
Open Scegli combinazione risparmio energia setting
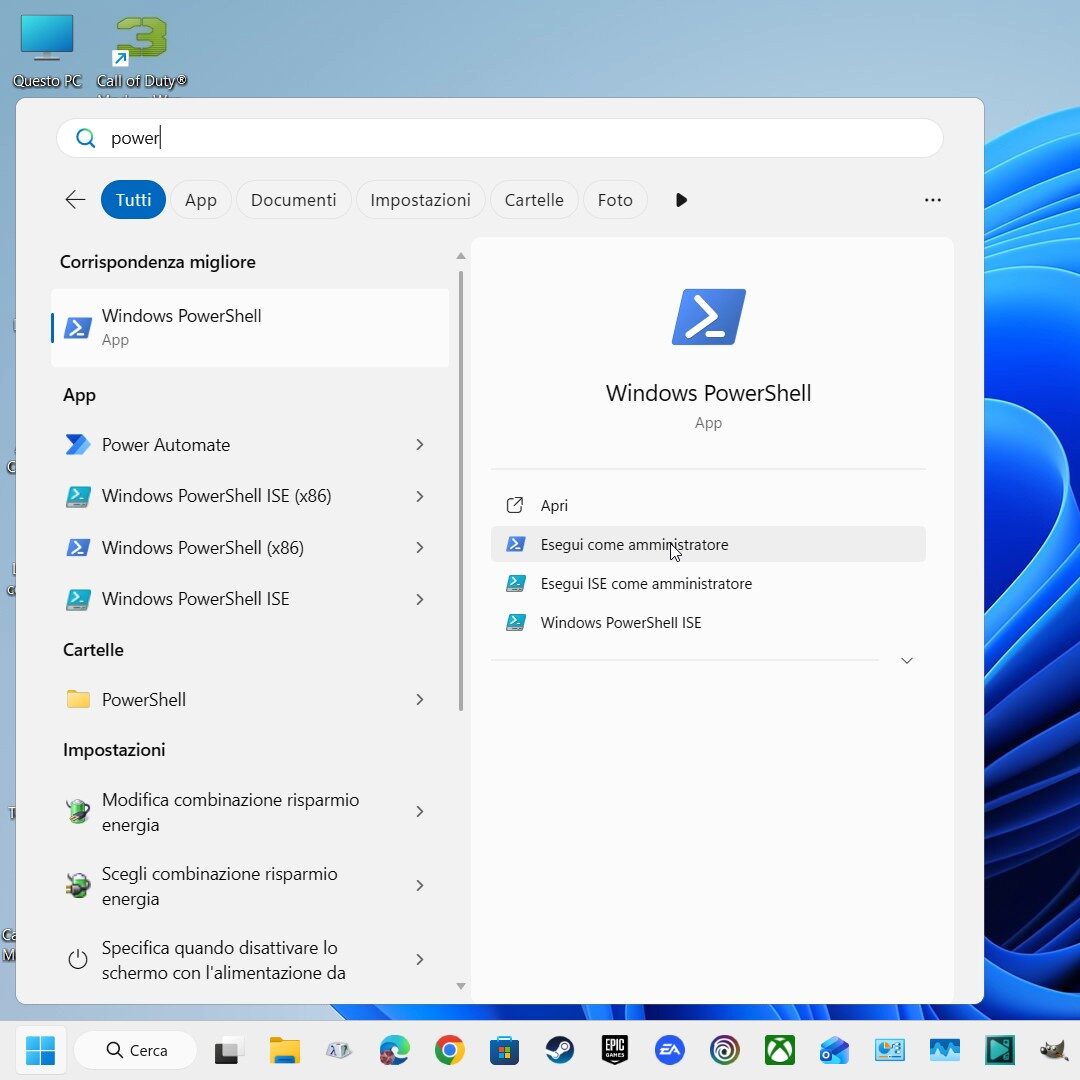point(250,886)
